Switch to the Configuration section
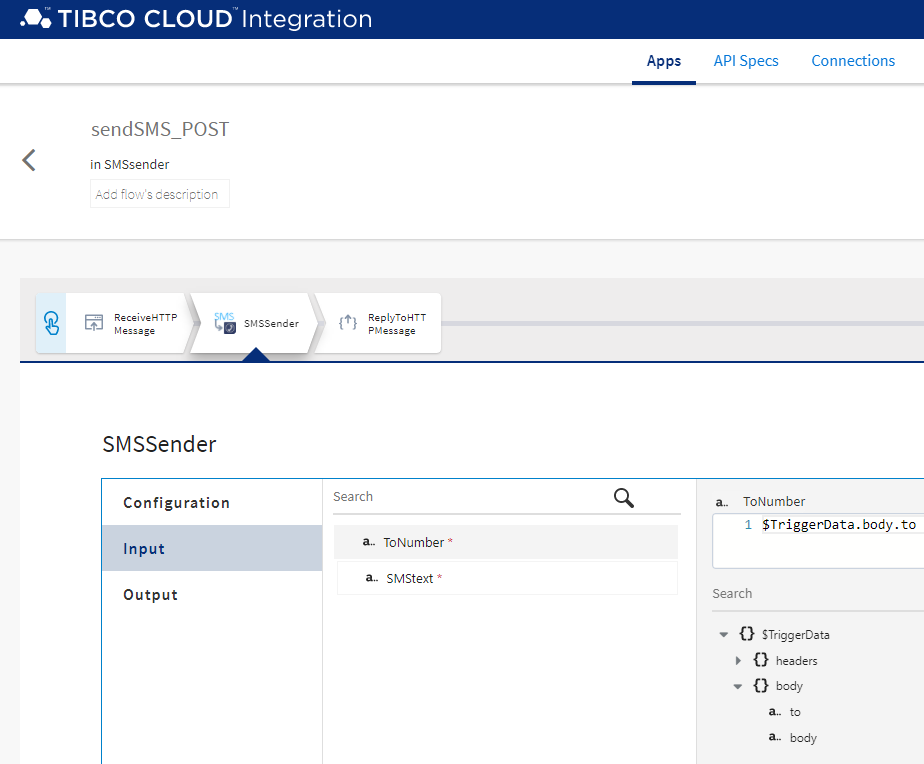Screen dimensions: 924x764 tap(212, 503)
